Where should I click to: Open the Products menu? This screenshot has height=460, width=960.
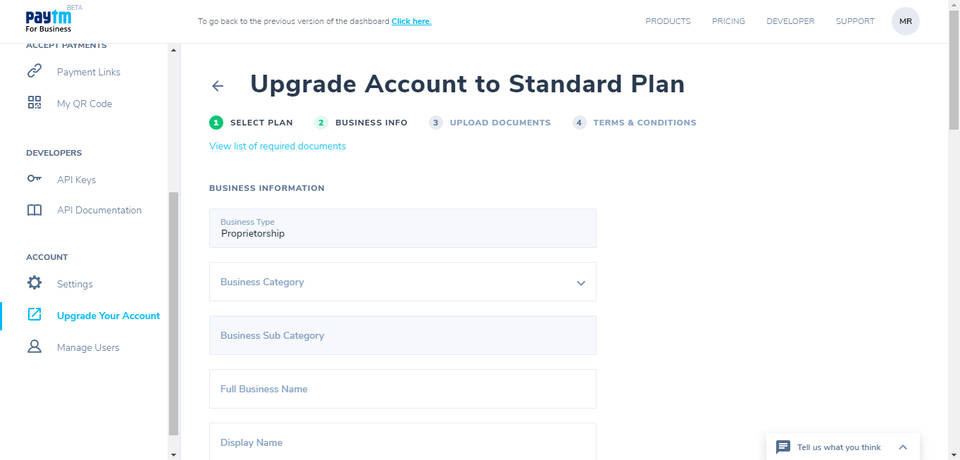tap(668, 21)
